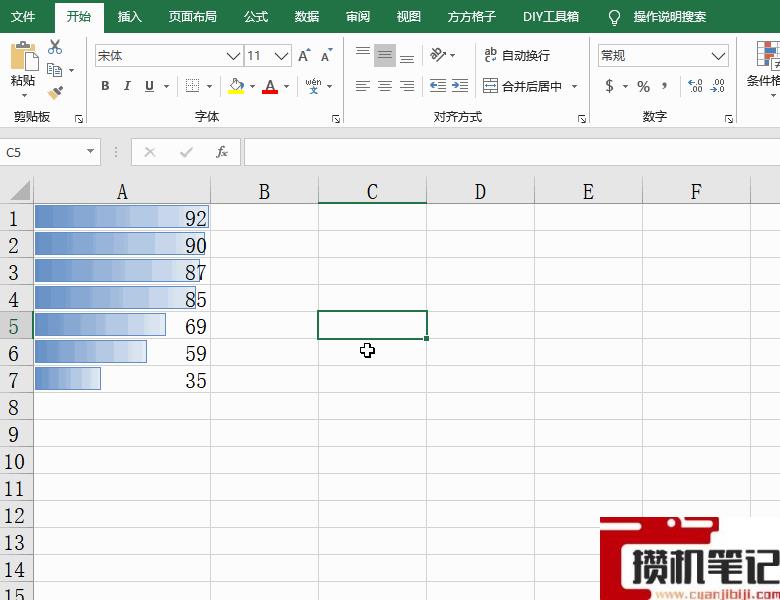Click the formula bar input
Screen dimensions: 780x600
[512, 152]
